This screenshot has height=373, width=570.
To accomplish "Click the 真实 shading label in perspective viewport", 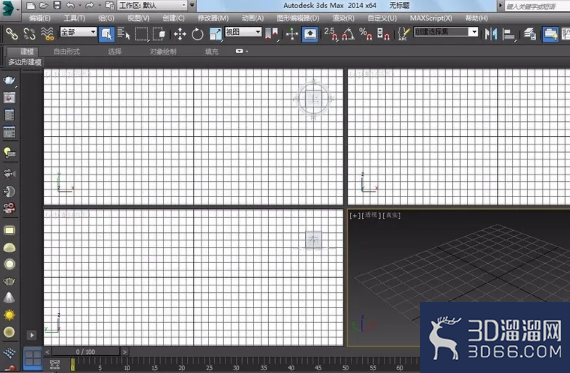I will 392,216.
